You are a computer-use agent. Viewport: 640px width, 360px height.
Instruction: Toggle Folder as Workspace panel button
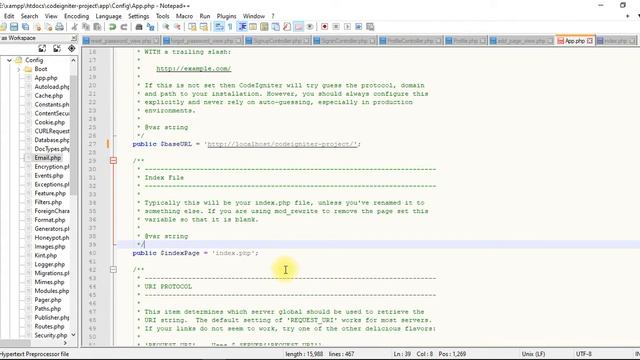[299, 27]
